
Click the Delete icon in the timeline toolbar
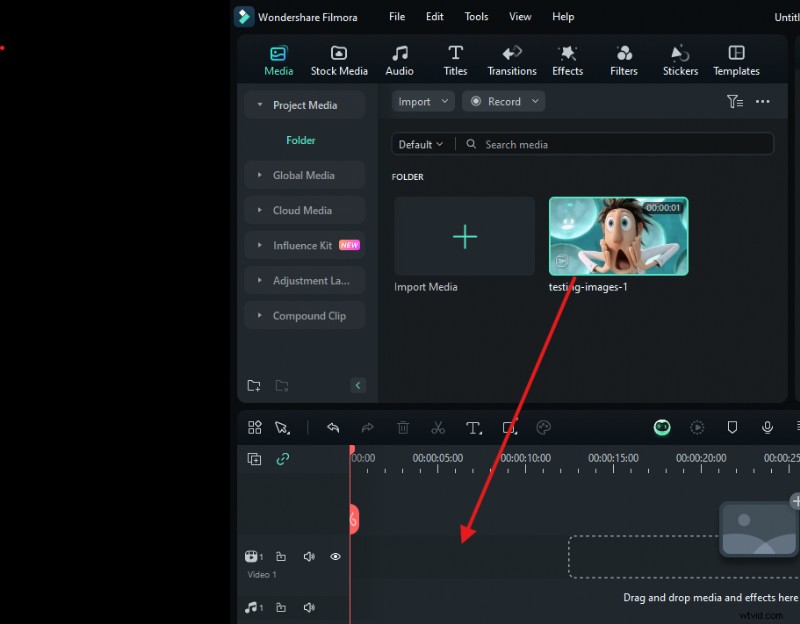pos(403,428)
